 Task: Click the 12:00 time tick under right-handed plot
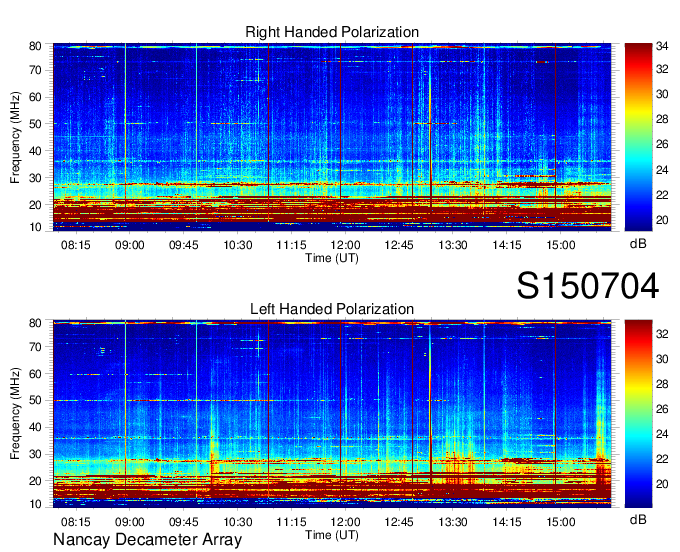pos(345,245)
